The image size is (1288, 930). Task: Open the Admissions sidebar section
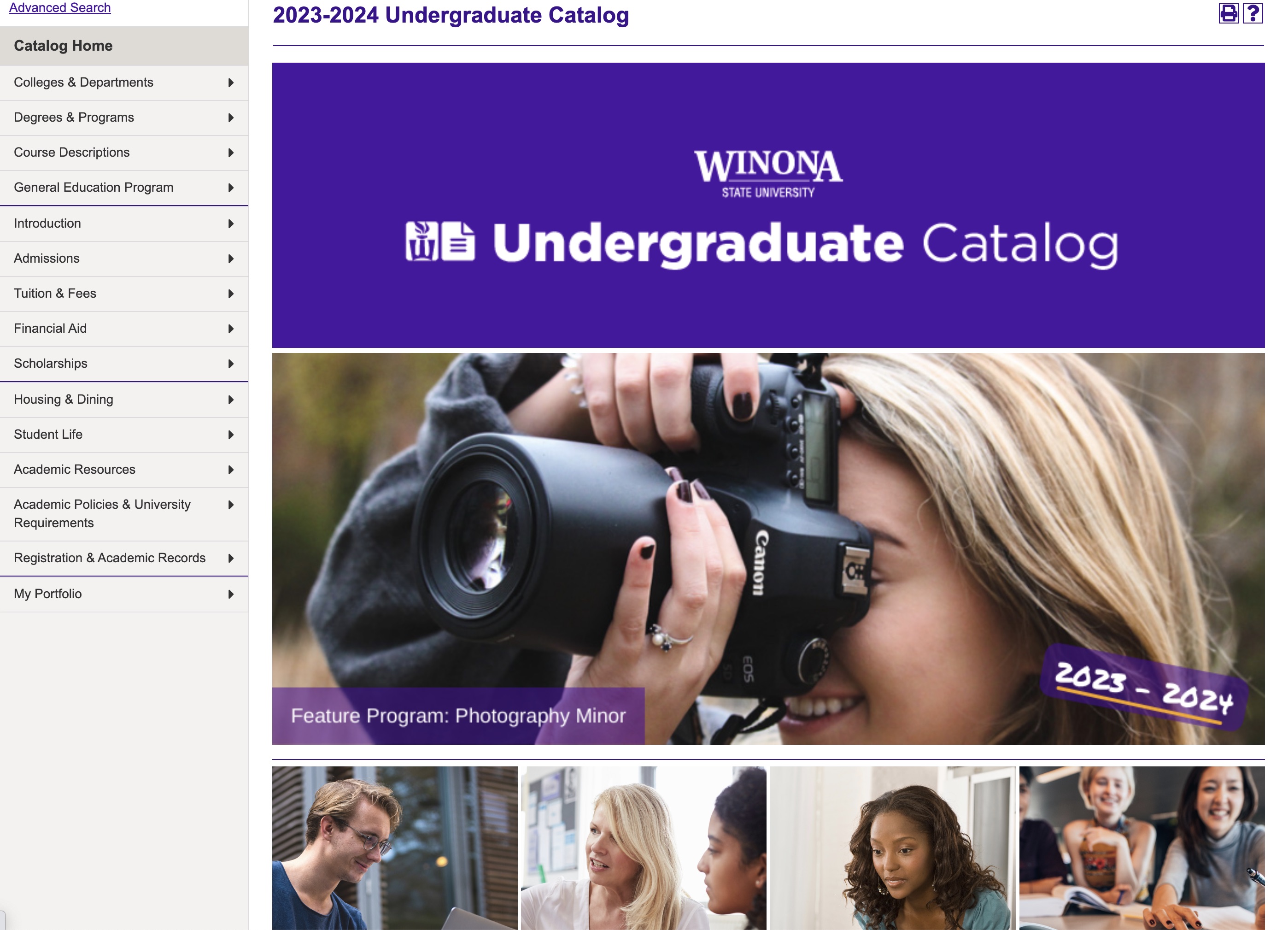click(x=47, y=258)
